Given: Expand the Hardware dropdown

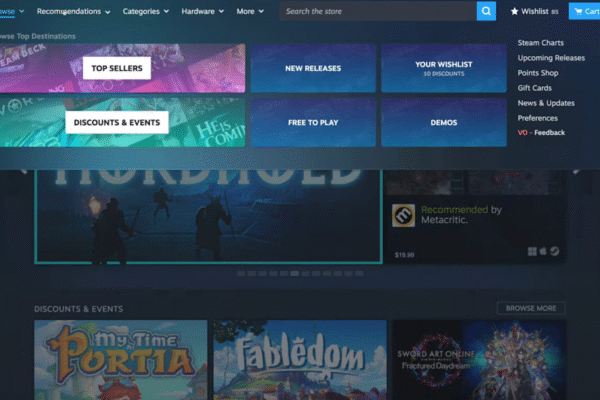Looking at the screenshot, I should [202, 12].
